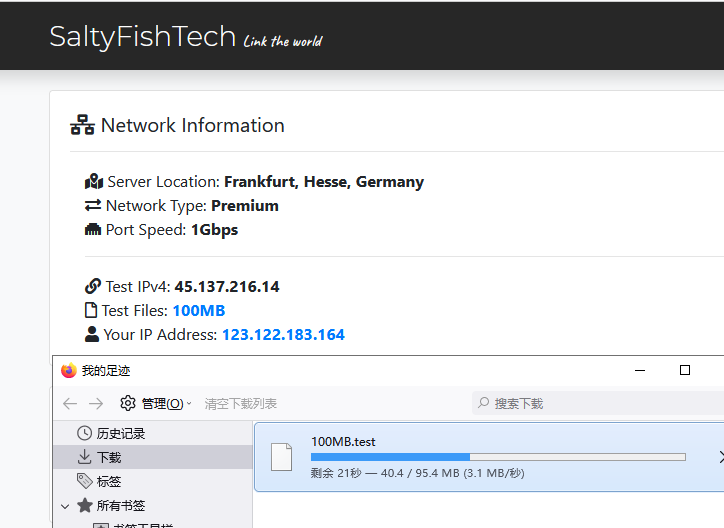724x528 pixels.
Task: Open the 管理(O) gear menu
Action: [x=156, y=404]
